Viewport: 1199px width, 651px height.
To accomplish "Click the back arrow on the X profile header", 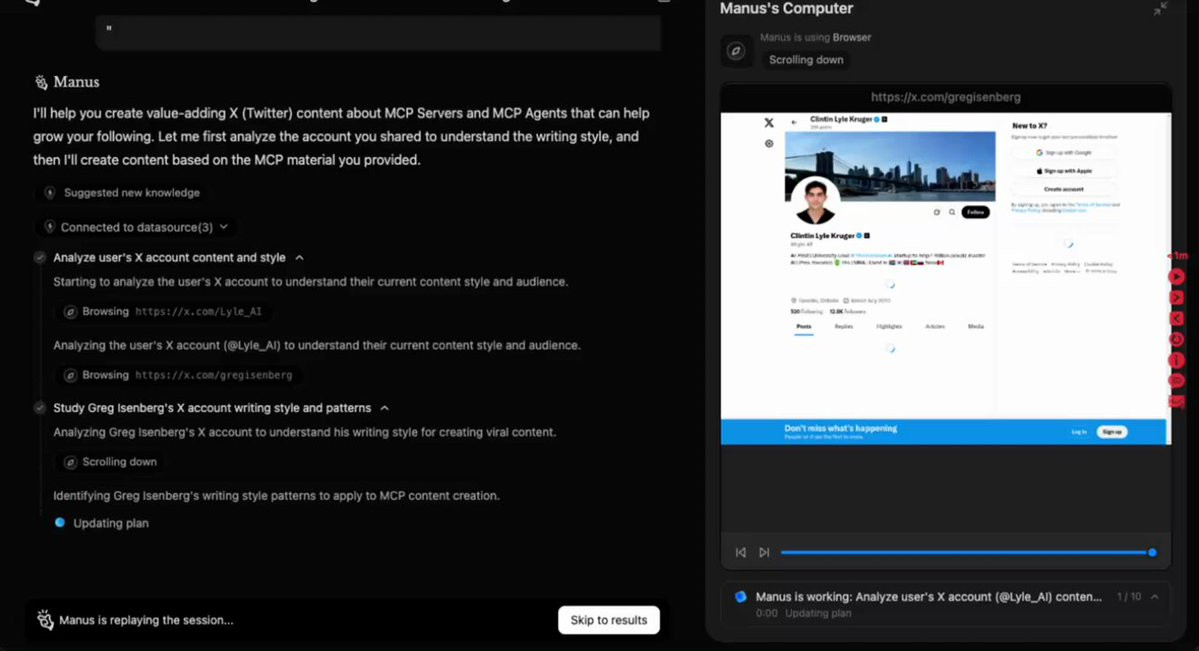I will coord(794,122).
